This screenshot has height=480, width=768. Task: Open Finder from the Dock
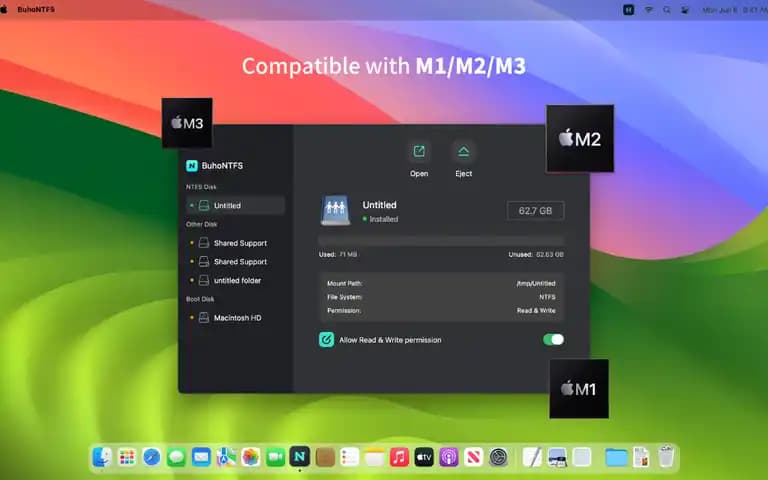[102, 457]
